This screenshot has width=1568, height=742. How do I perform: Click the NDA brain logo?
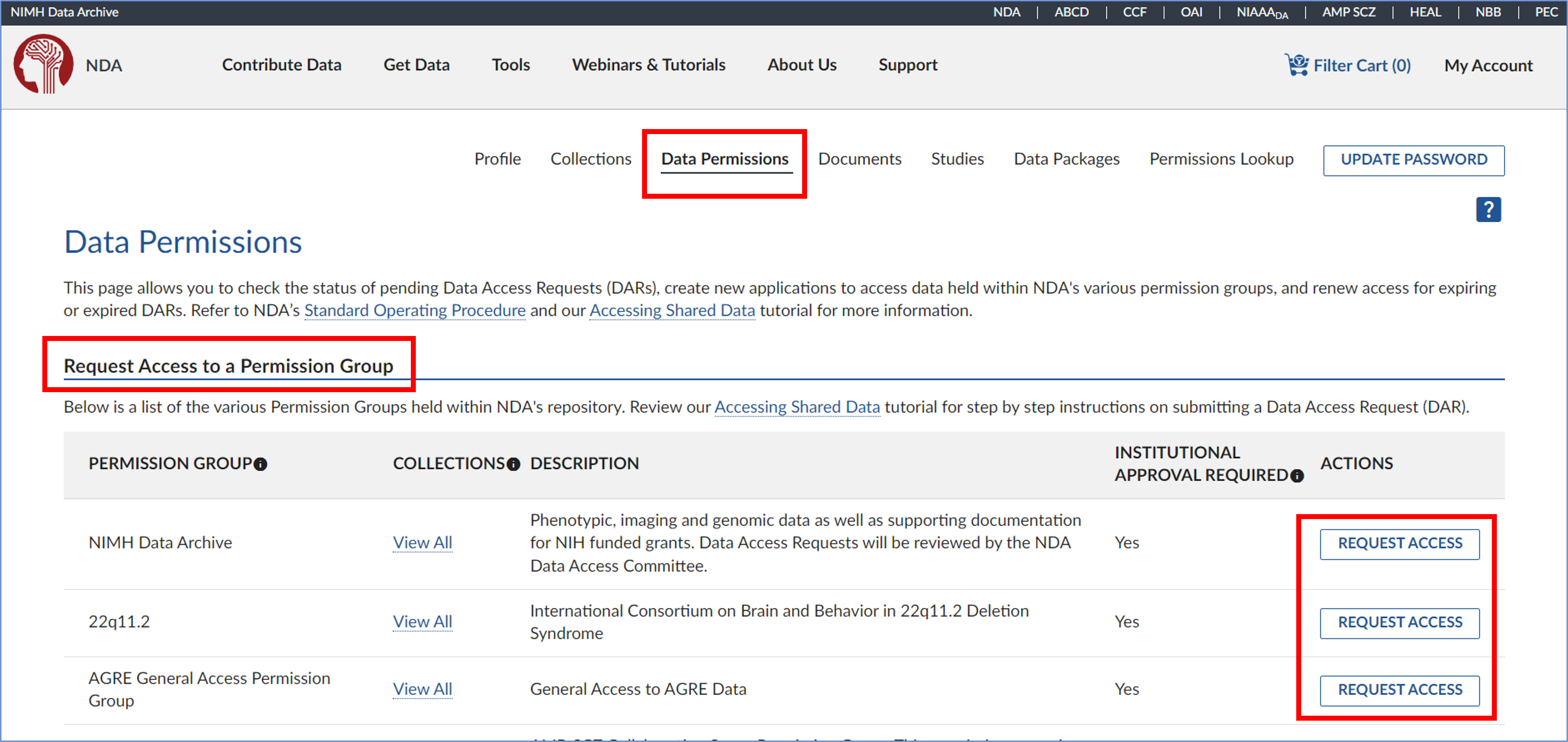click(x=43, y=64)
